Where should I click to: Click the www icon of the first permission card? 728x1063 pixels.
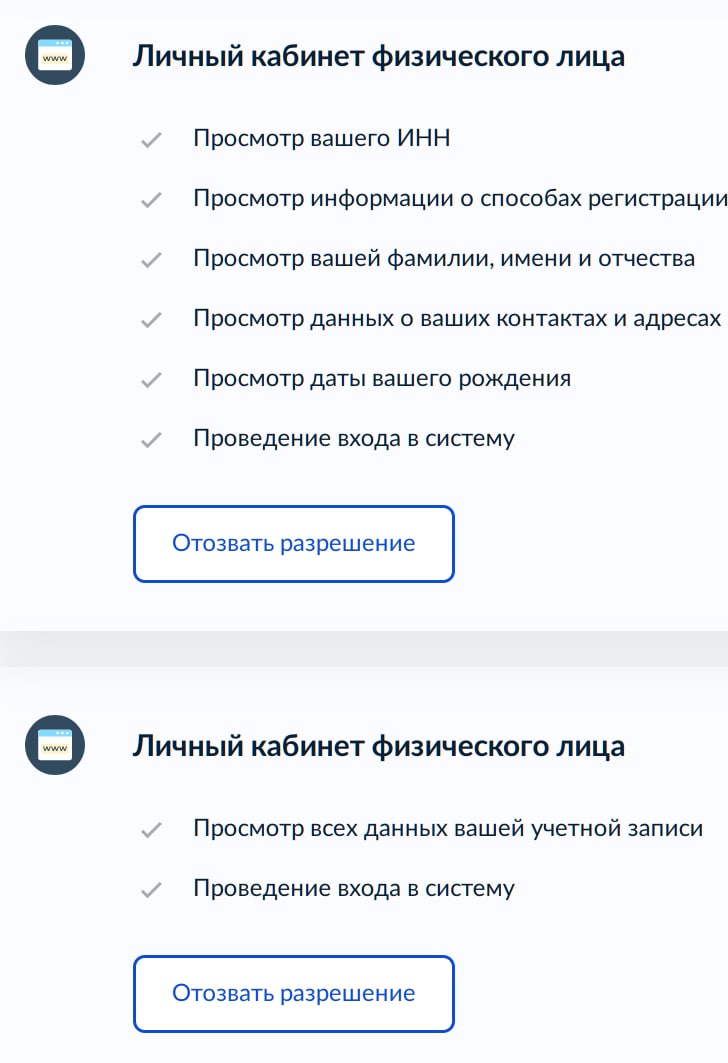[55, 55]
